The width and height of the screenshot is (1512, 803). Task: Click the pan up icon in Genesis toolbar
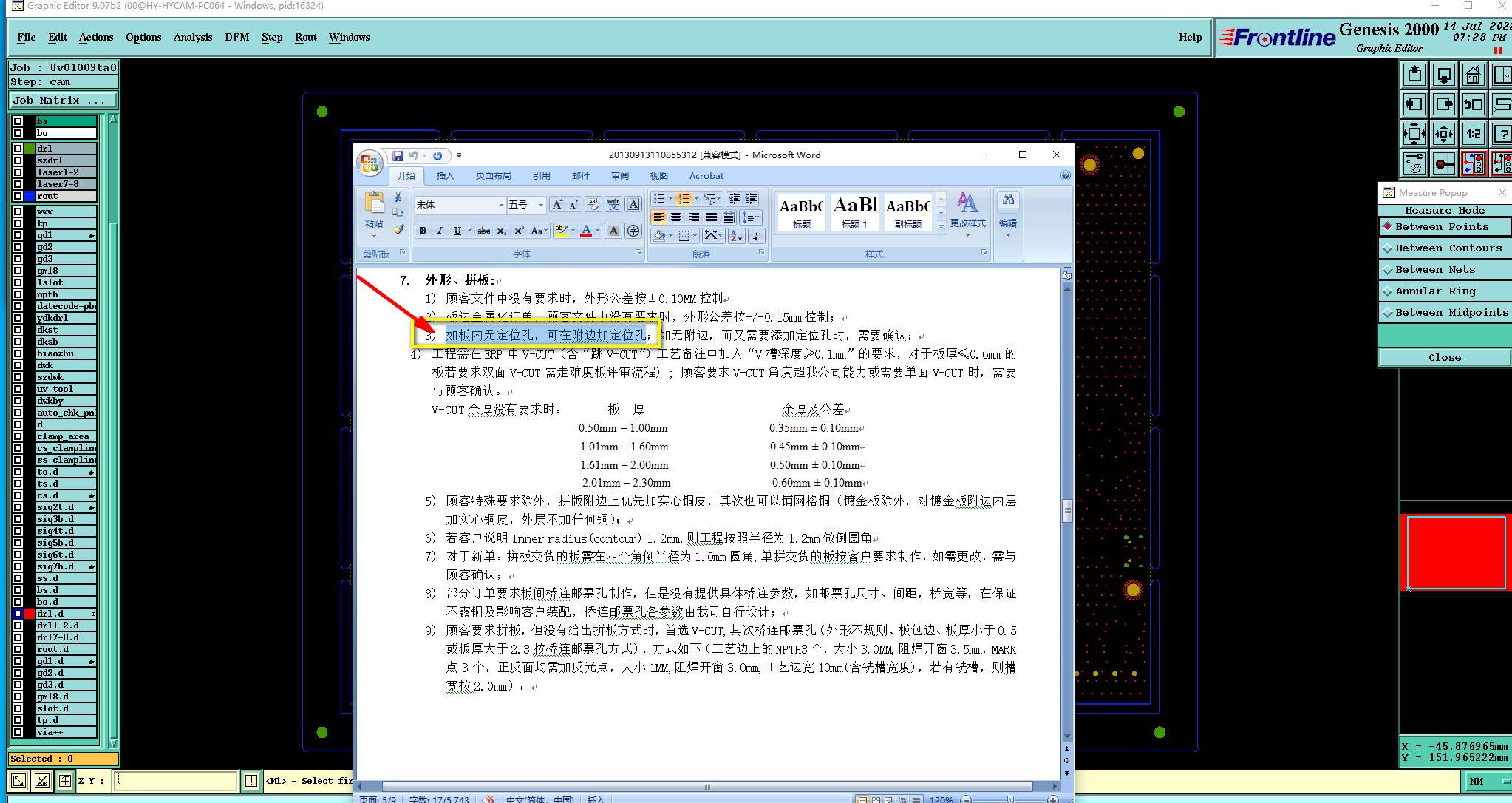click(x=1414, y=75)
